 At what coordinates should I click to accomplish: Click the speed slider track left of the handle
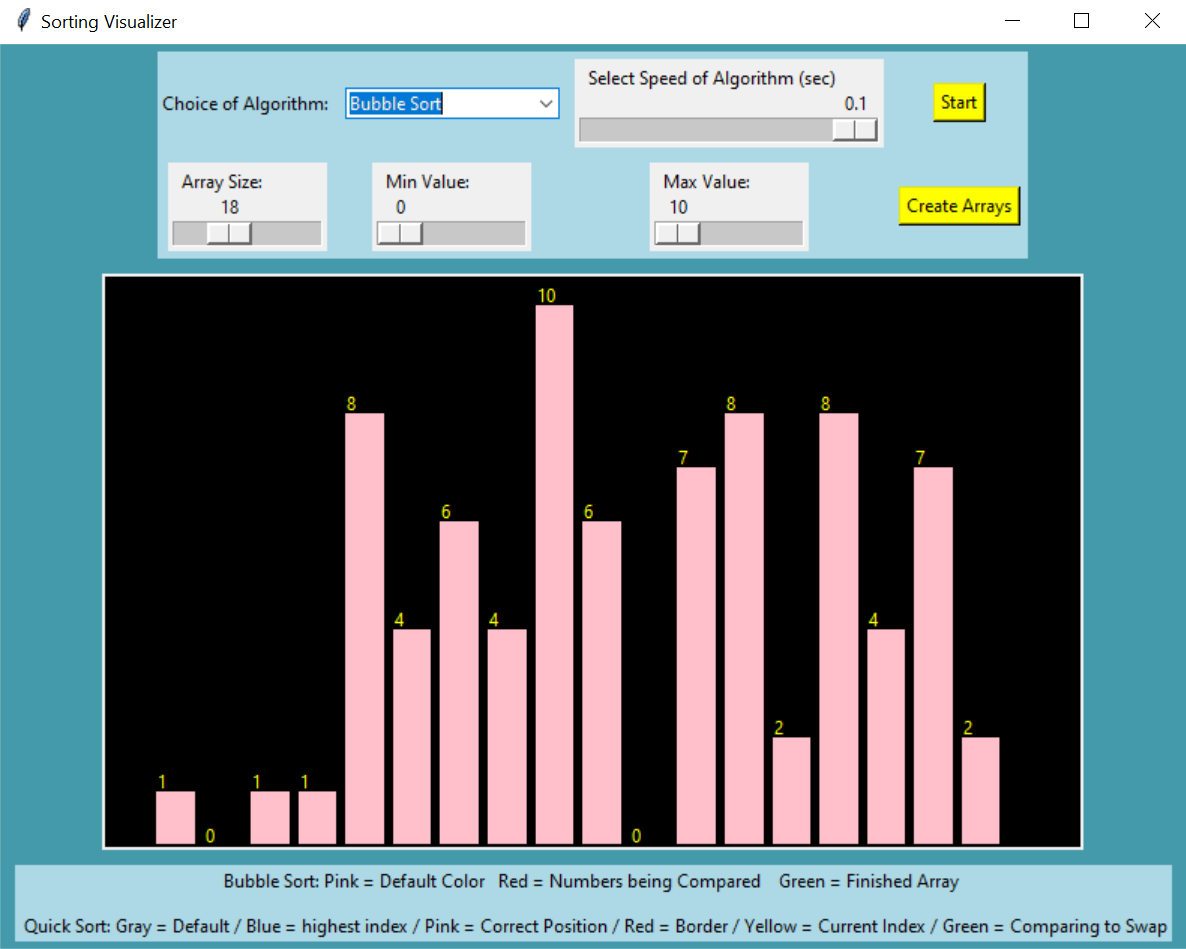[700, 130]
